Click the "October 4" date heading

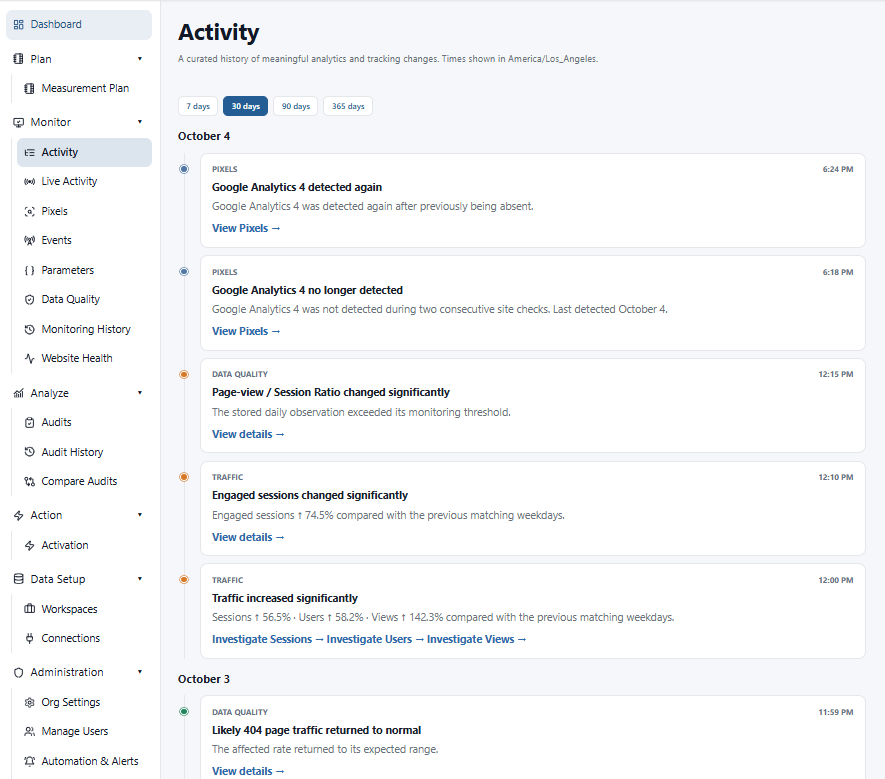204,136
